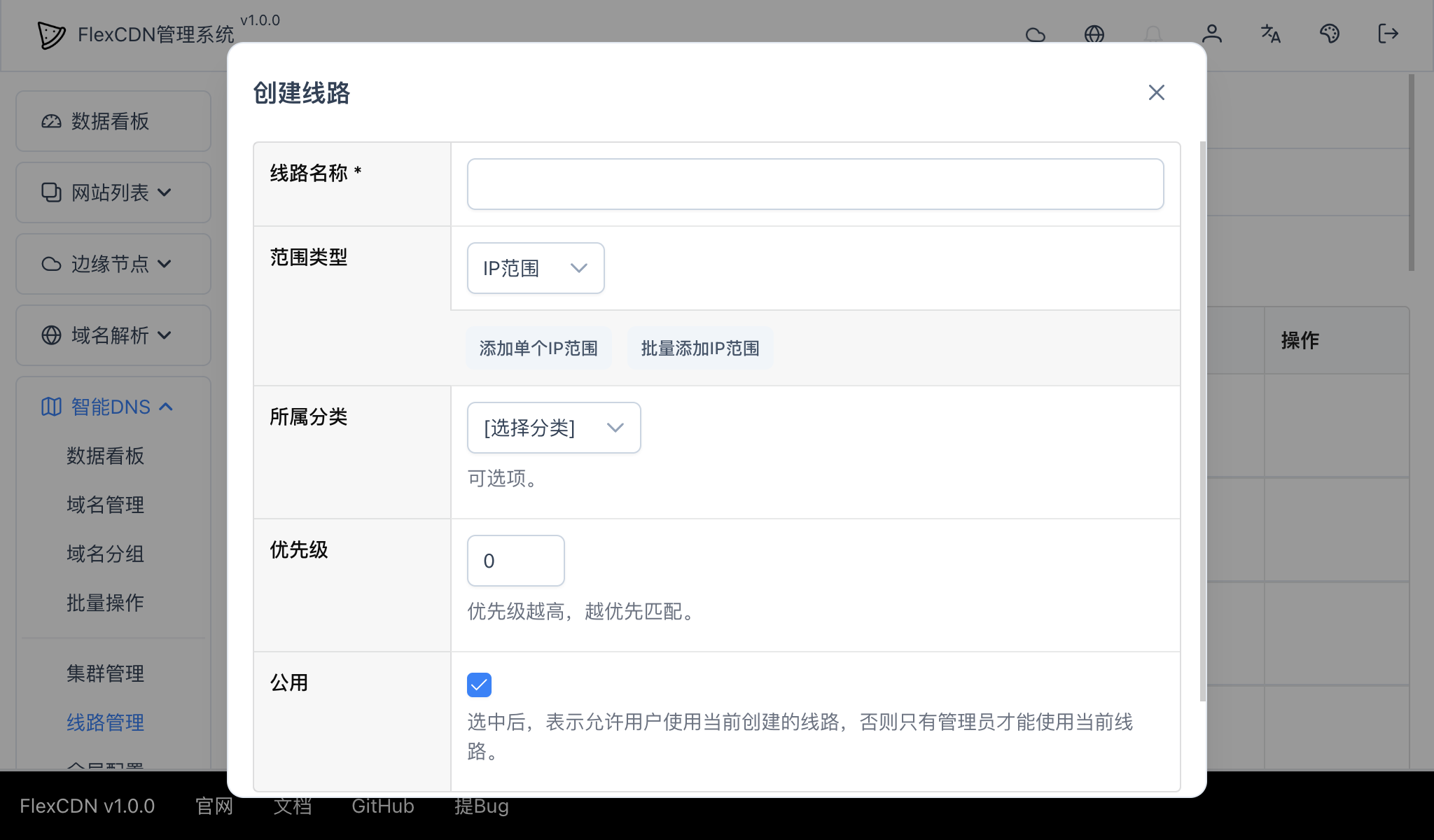This screenshot has width=1434, height=840.
Task: Open the IP范围 range type dropdown
Action: click(535, 267)
